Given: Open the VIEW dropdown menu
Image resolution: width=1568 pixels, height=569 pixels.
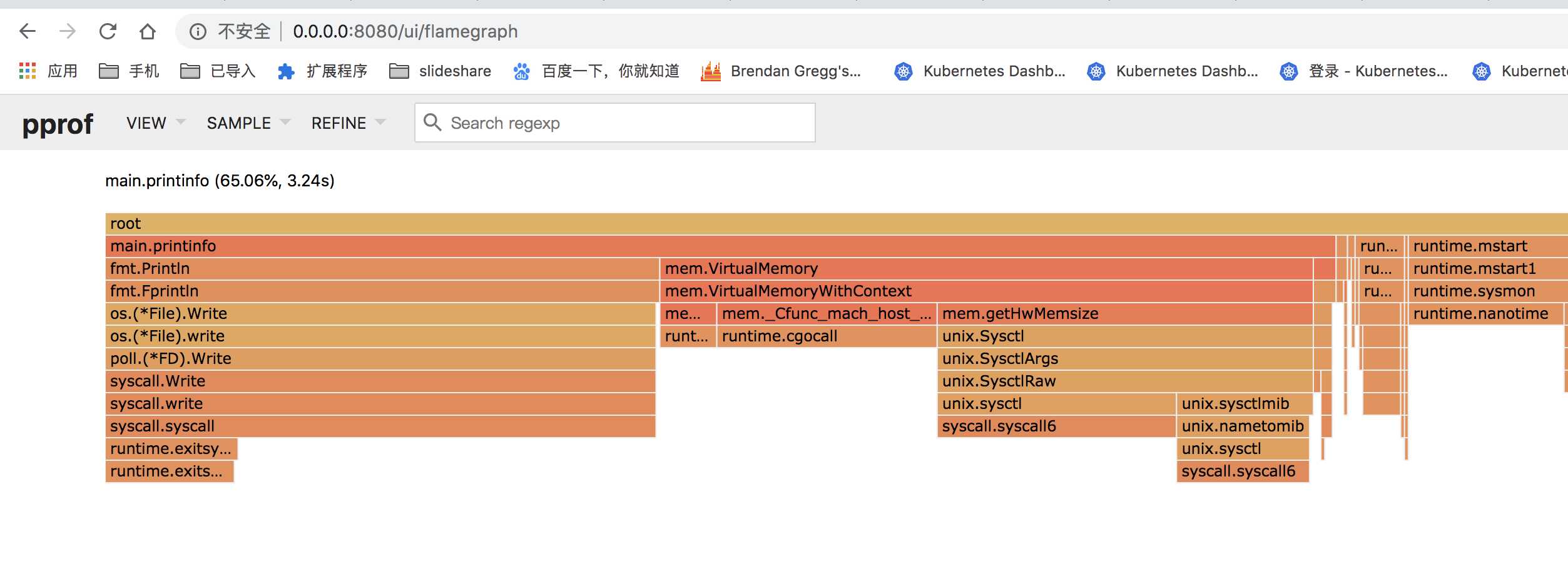Looking at the screenshot, I should point(156,123).
